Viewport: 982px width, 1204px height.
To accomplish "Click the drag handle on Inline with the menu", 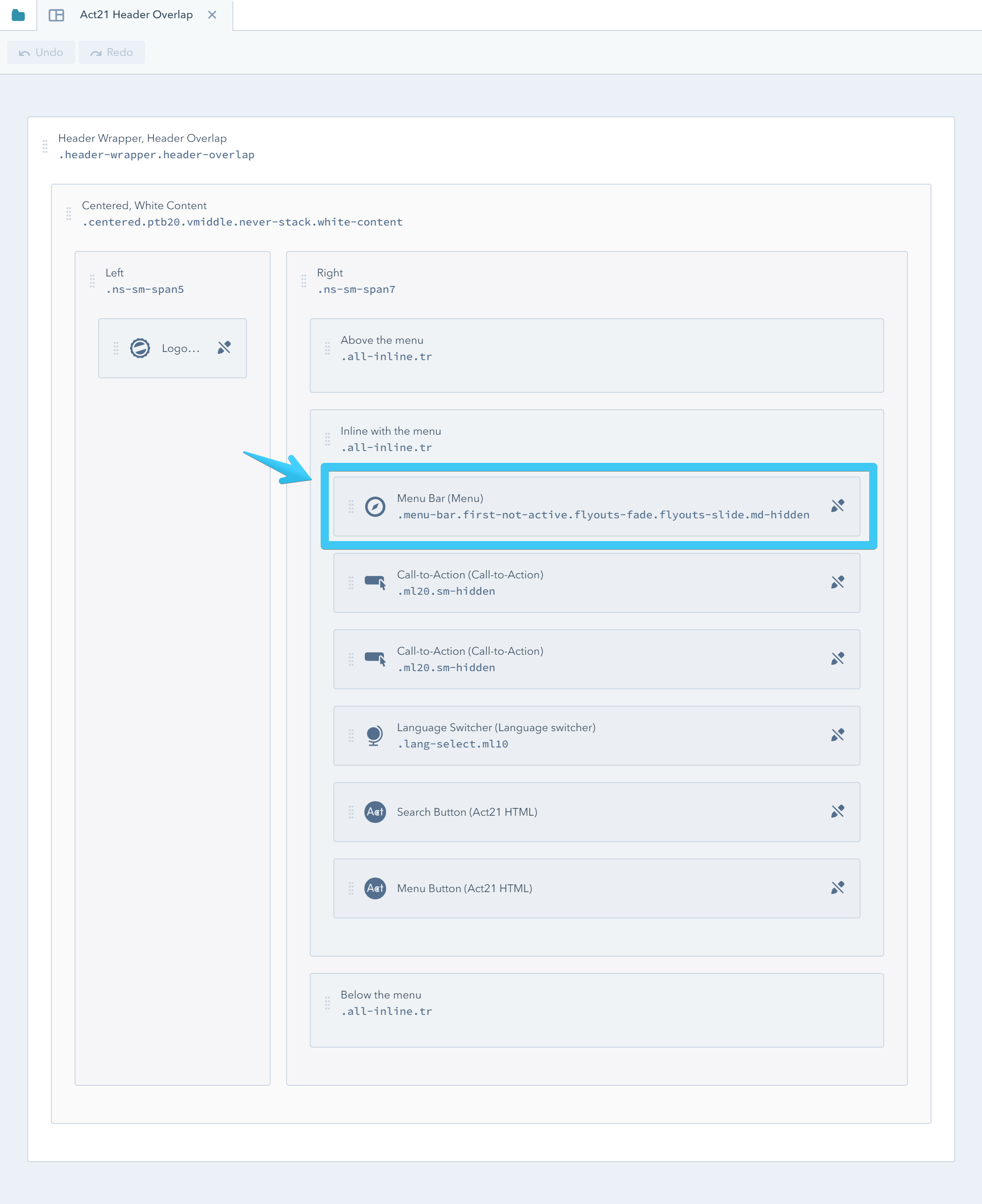I will [327, 439].
